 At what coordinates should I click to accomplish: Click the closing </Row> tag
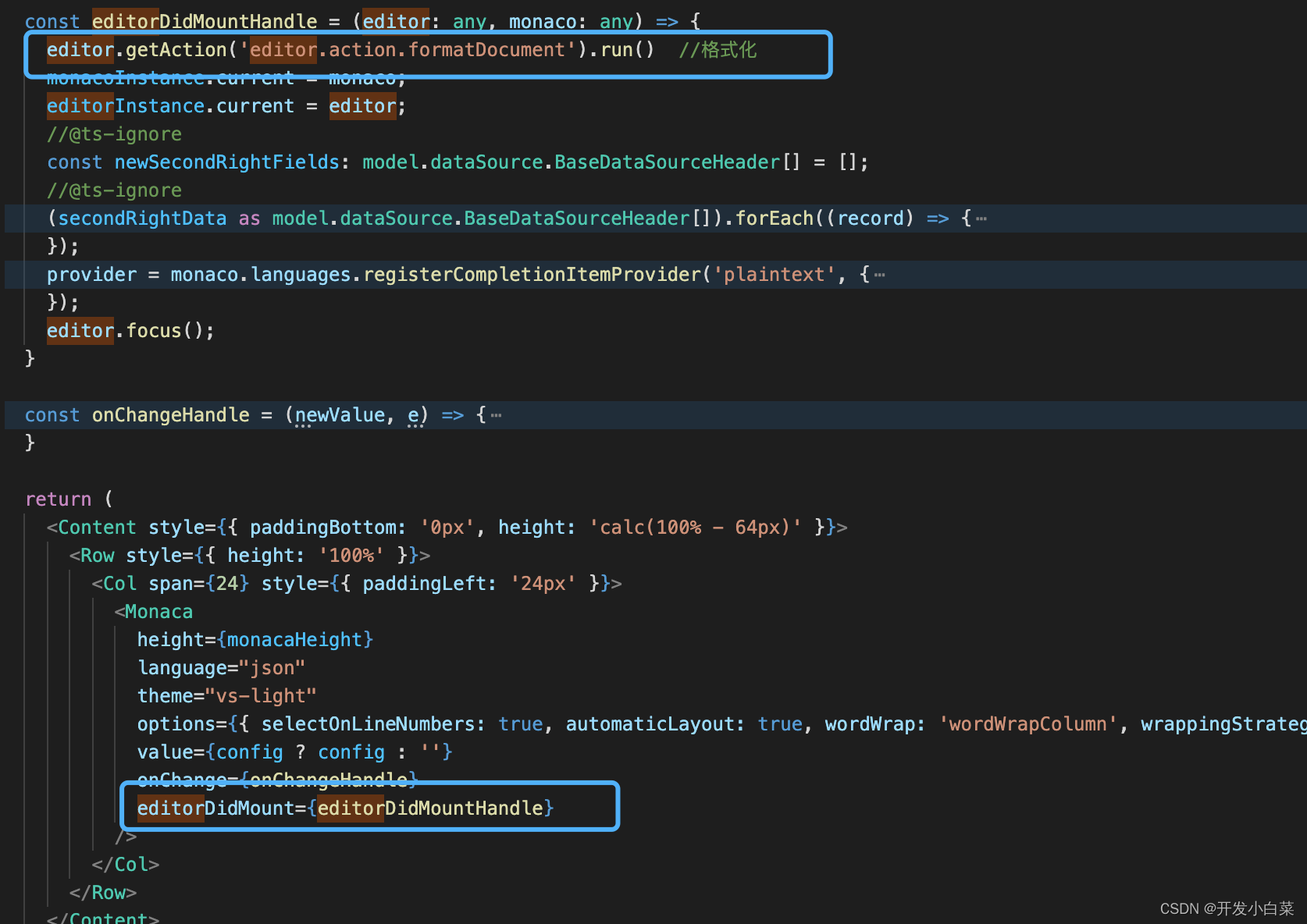click(x=102, y=892)
